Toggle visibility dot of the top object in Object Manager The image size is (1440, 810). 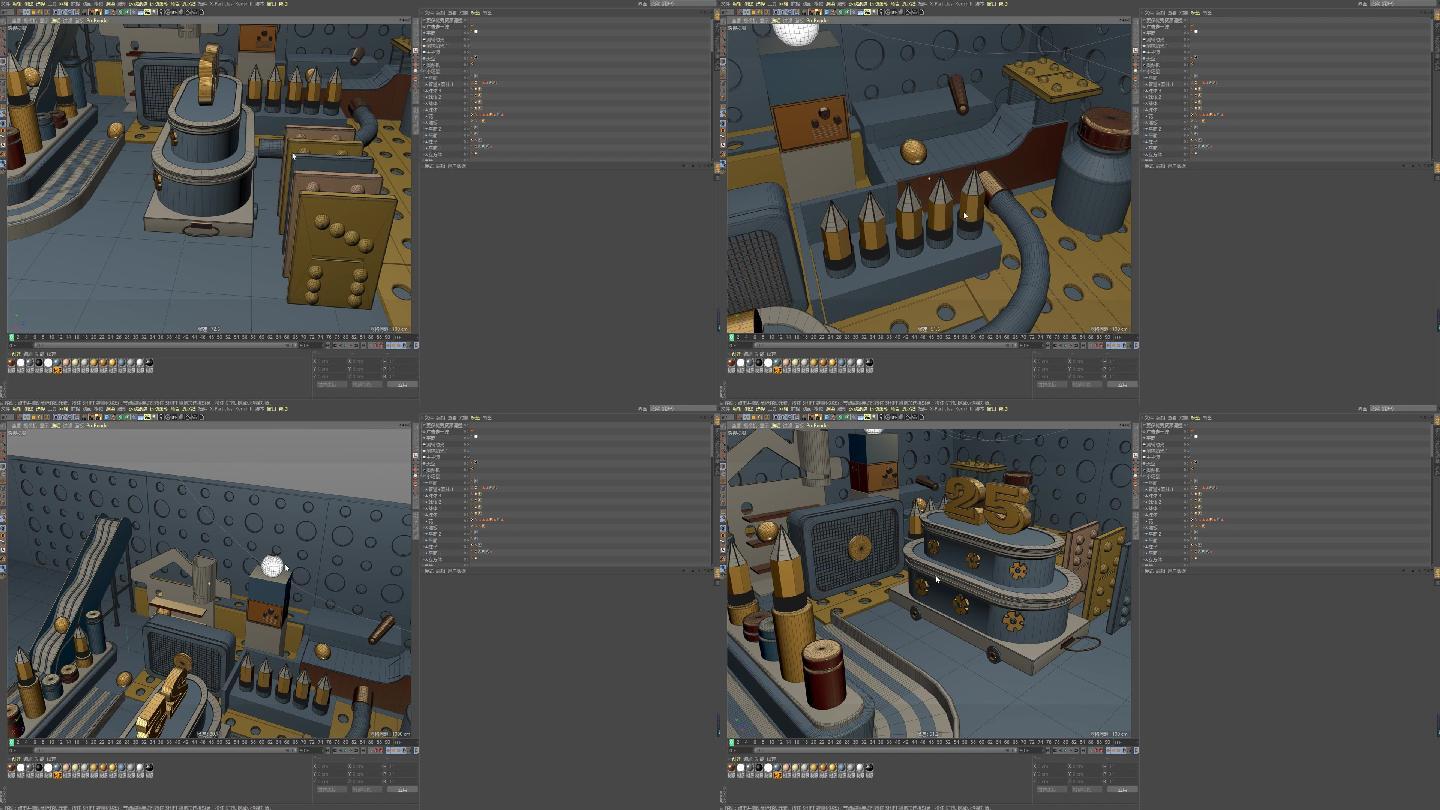pos(466,20)
